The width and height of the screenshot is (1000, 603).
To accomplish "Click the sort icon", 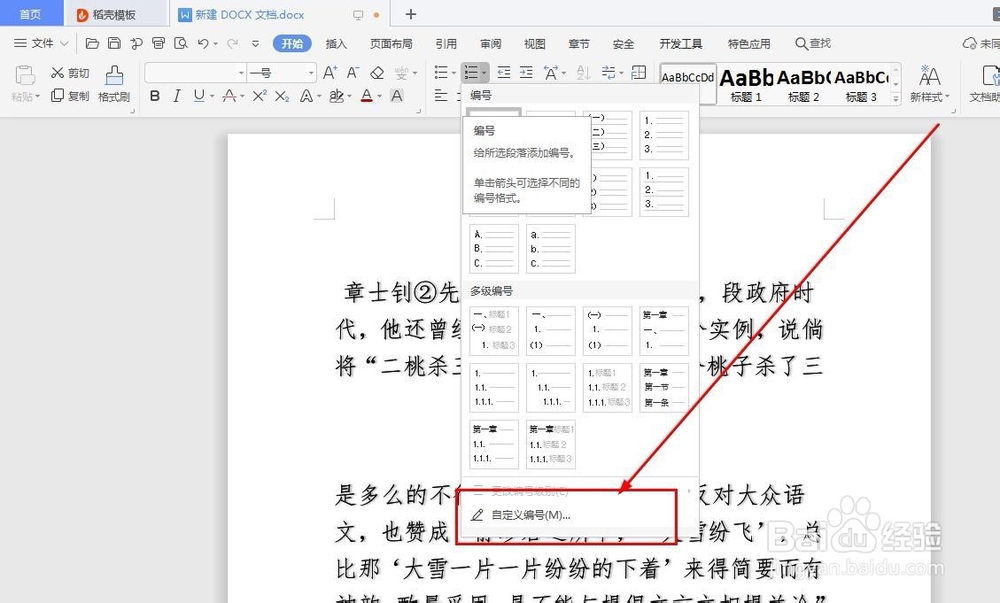I will [x=583, y=73].
